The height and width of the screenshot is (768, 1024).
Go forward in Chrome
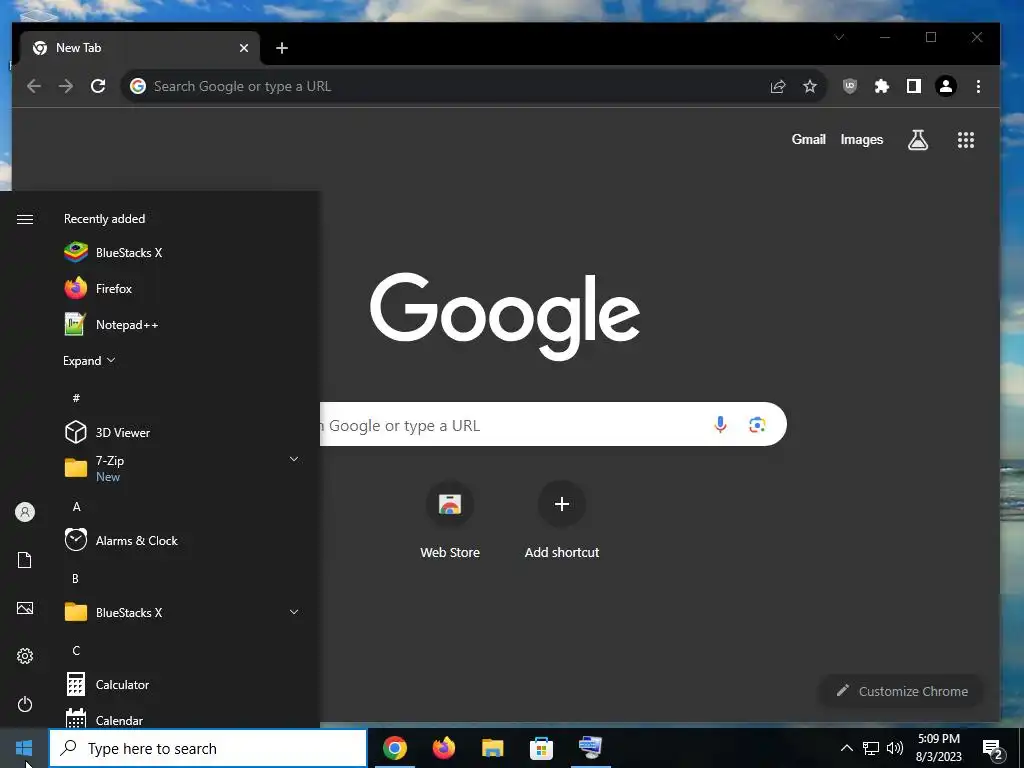pyautogui.click(x=66, y=86)
